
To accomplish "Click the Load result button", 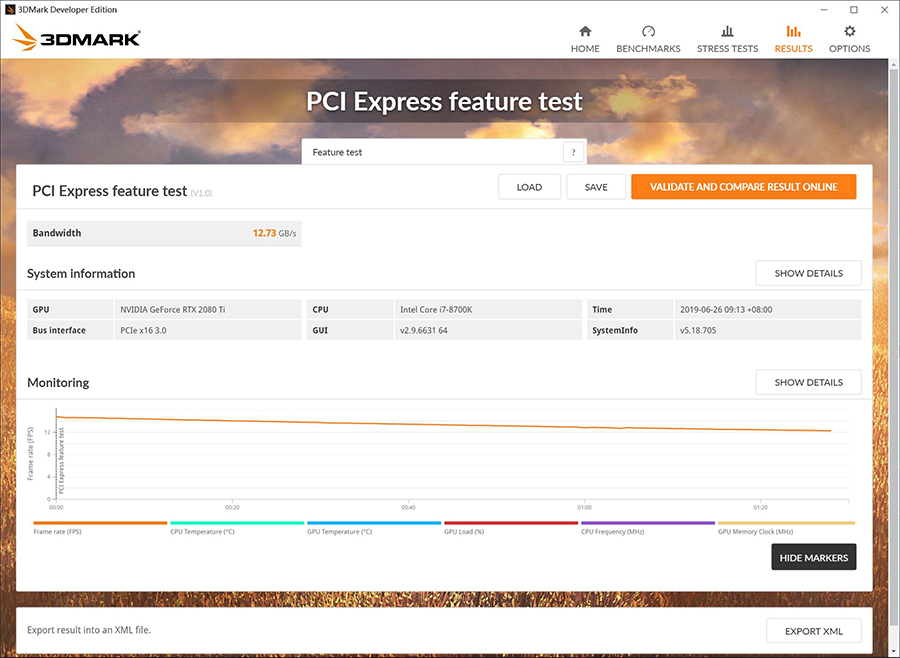I will (529, 187).
